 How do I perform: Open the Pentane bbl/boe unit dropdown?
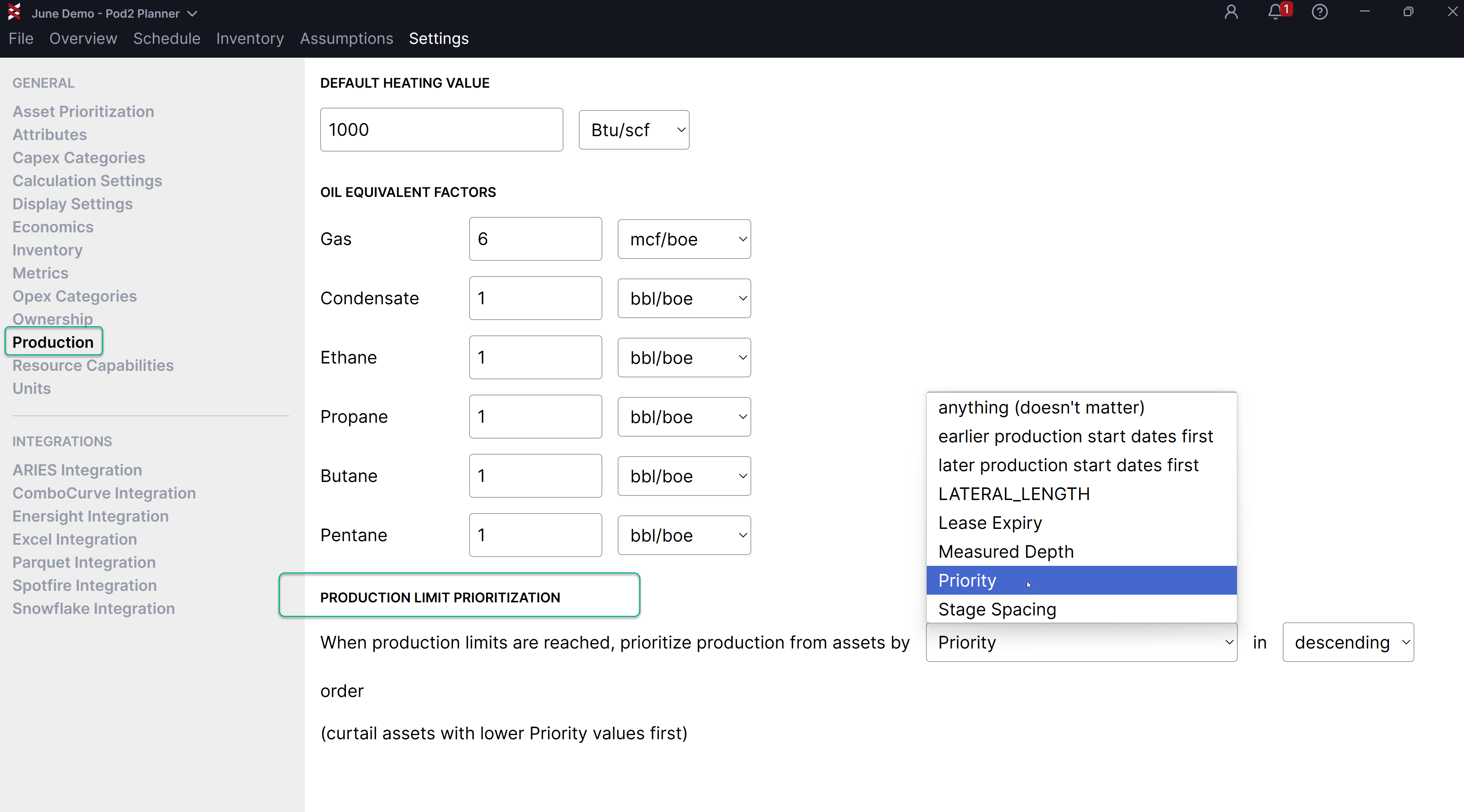[x=684, y=535]
